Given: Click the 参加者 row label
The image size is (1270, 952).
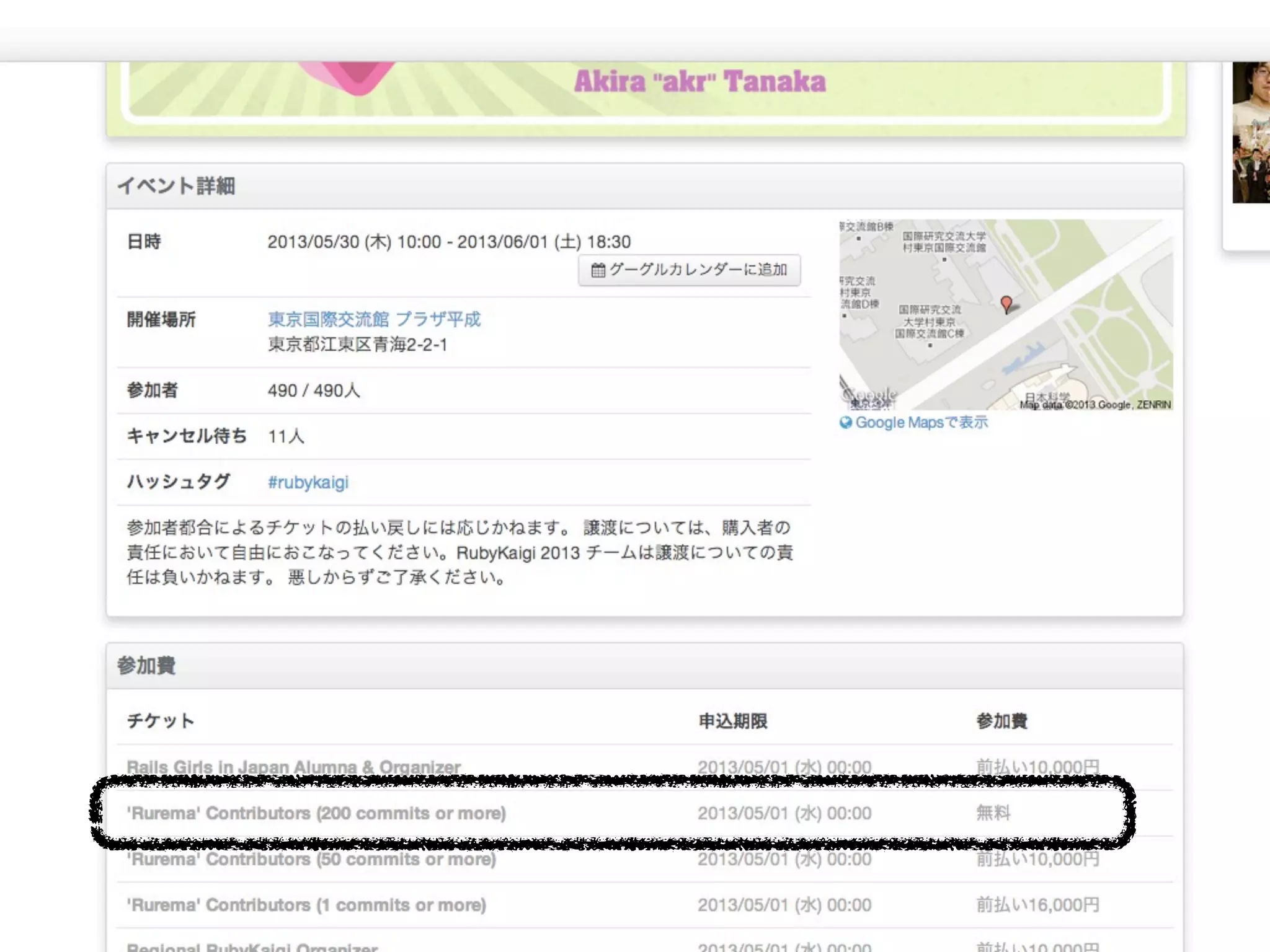Looking at the screenshot, I should coord(153,390).
